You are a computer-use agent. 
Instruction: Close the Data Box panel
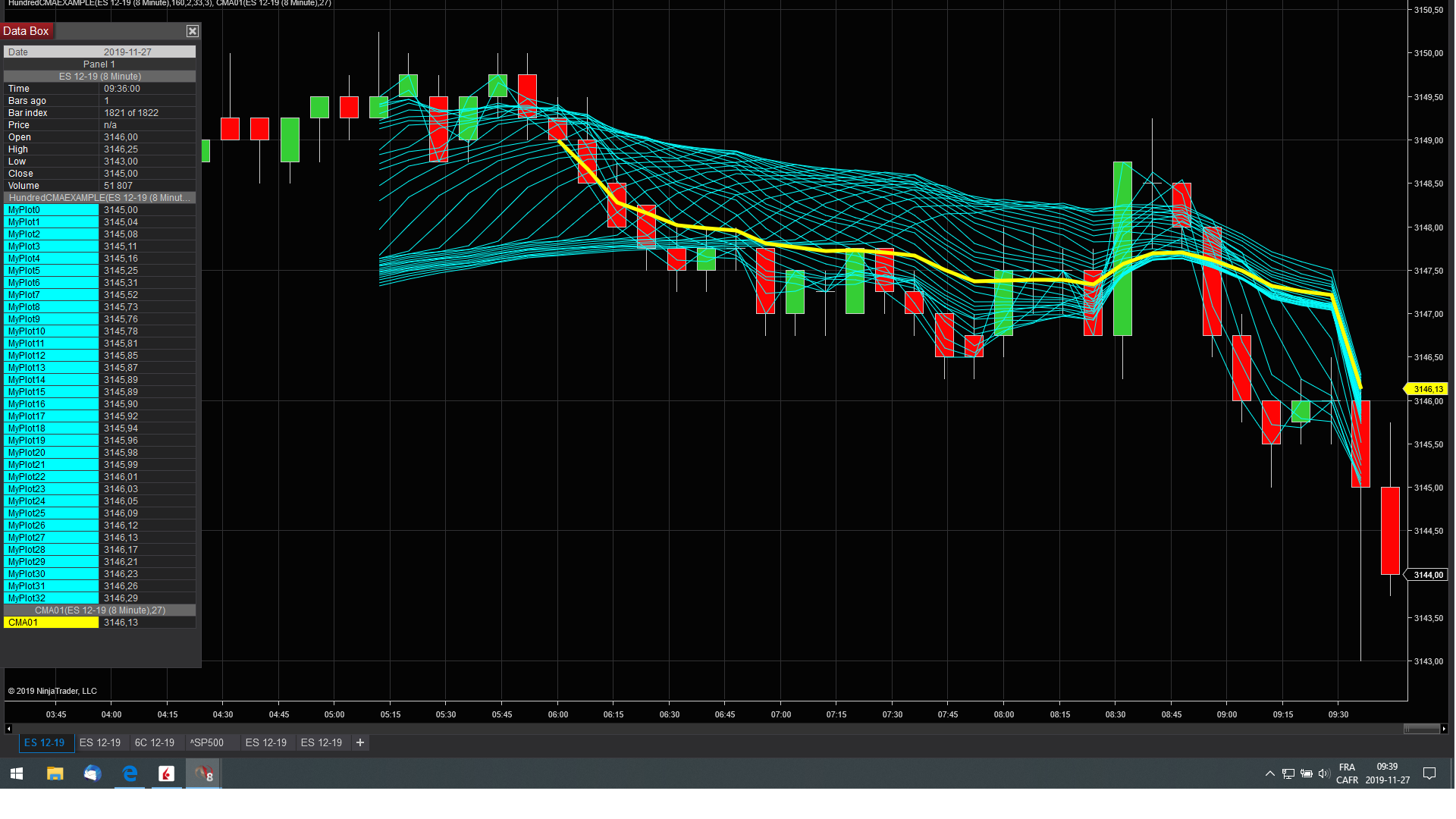click(193, 31)
